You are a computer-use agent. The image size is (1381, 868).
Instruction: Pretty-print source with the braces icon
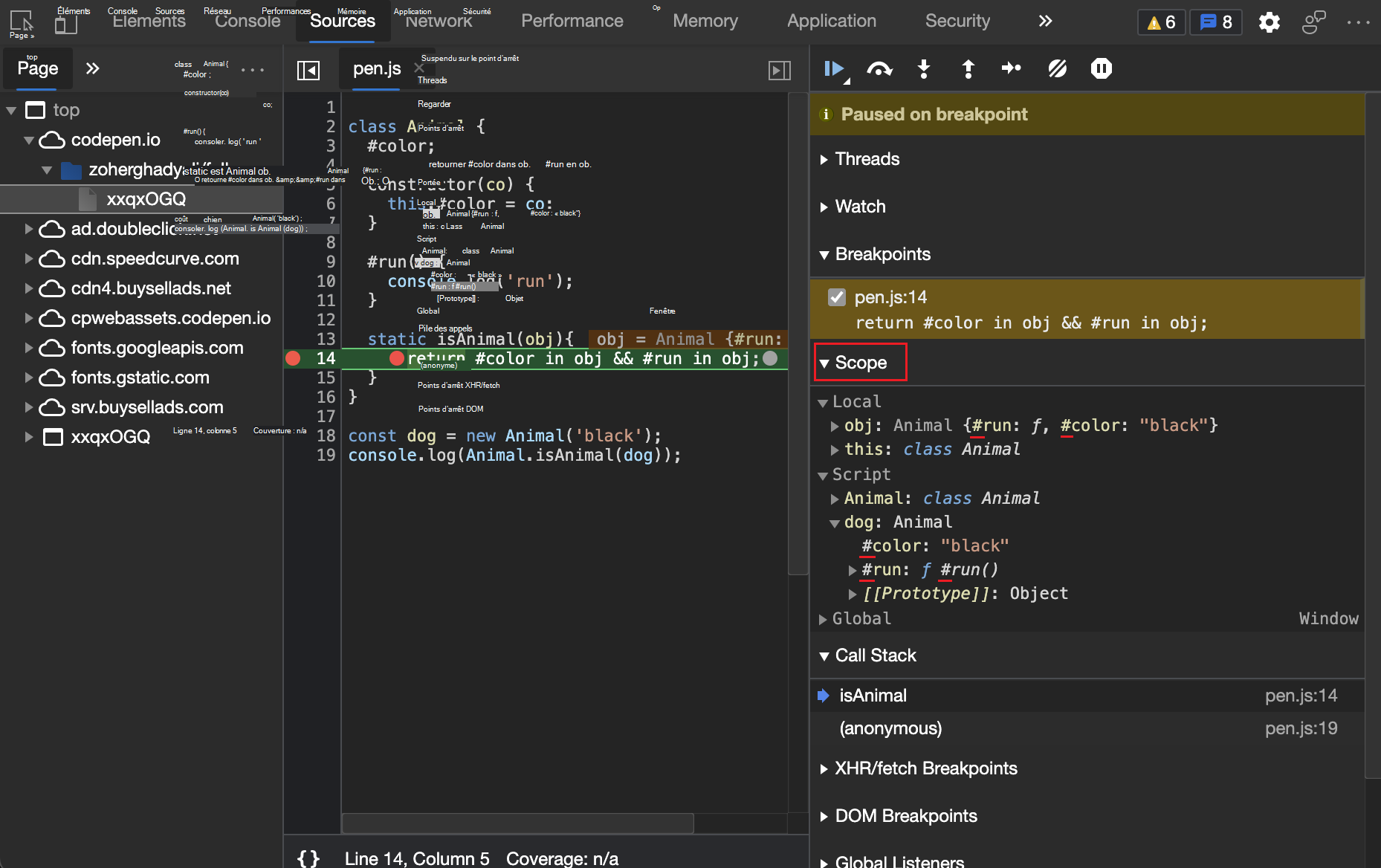[310, 858]
